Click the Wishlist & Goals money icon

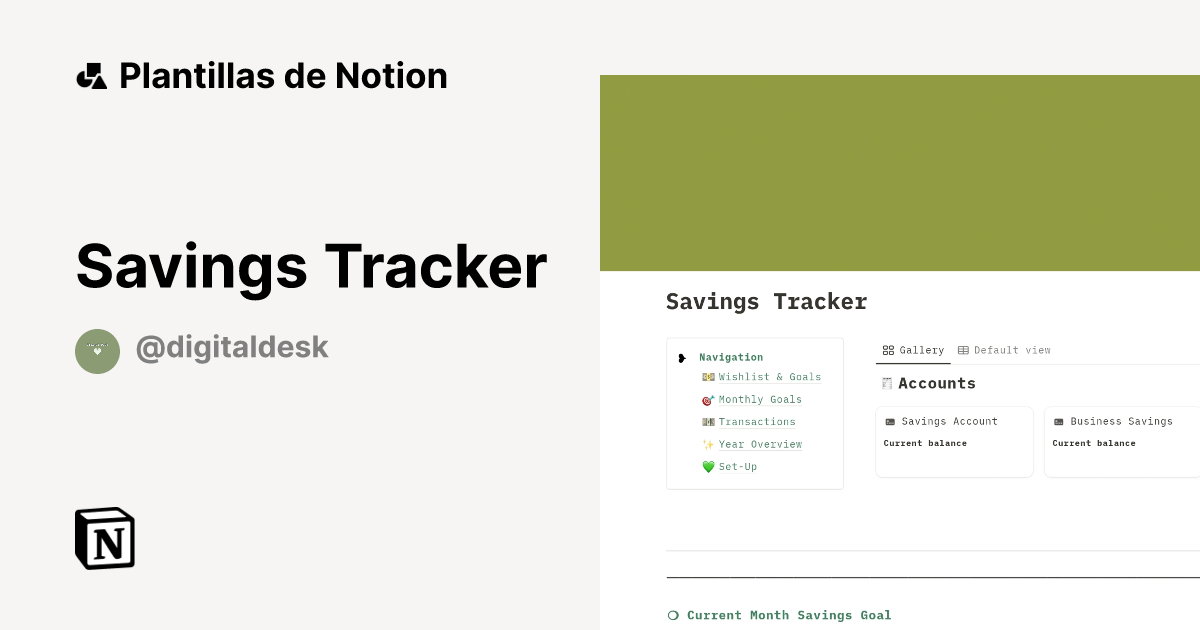[x=709, y=377]
